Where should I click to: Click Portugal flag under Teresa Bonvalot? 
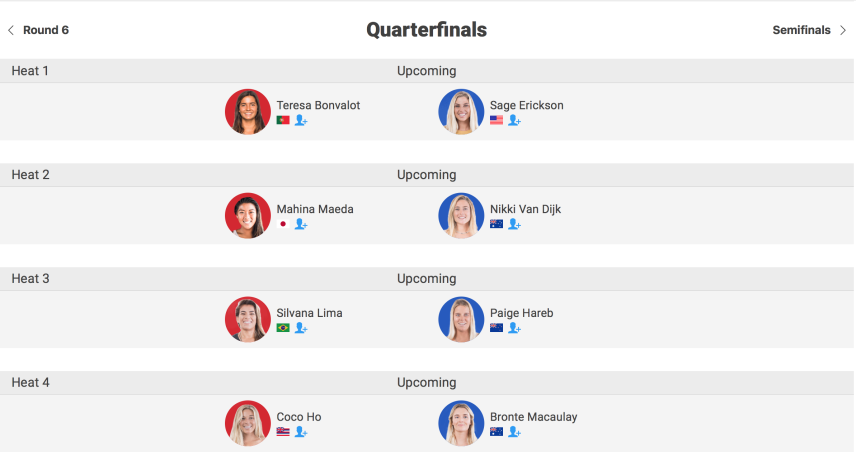coord(283,120)
